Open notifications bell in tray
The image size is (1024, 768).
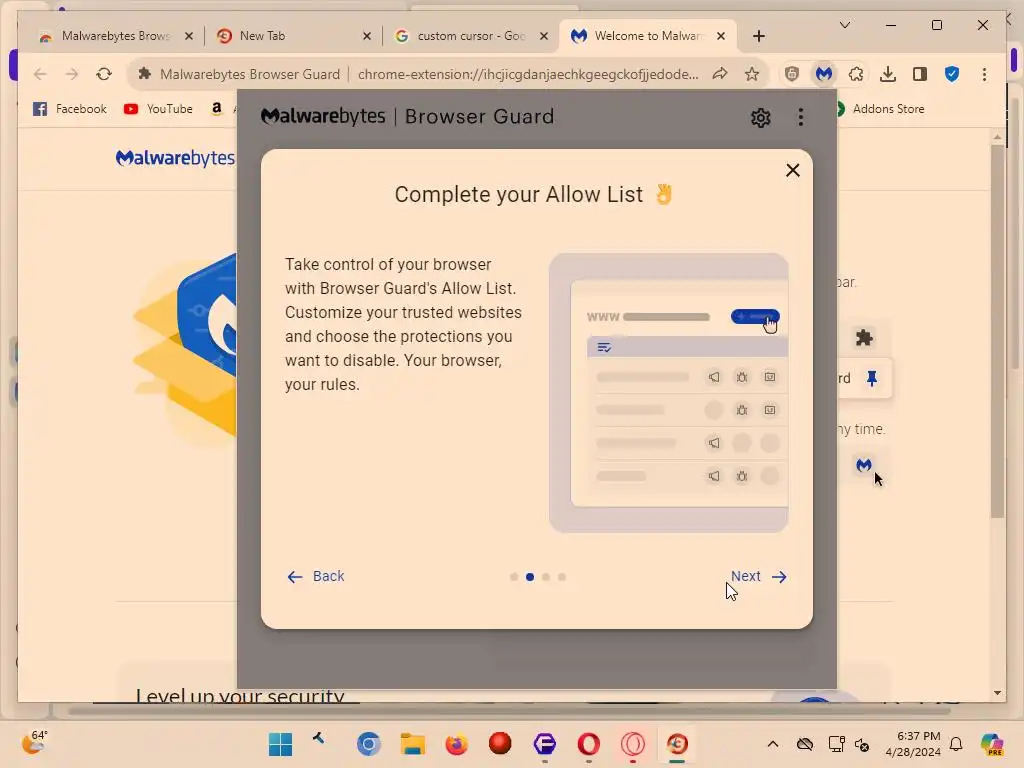point(956,744)
